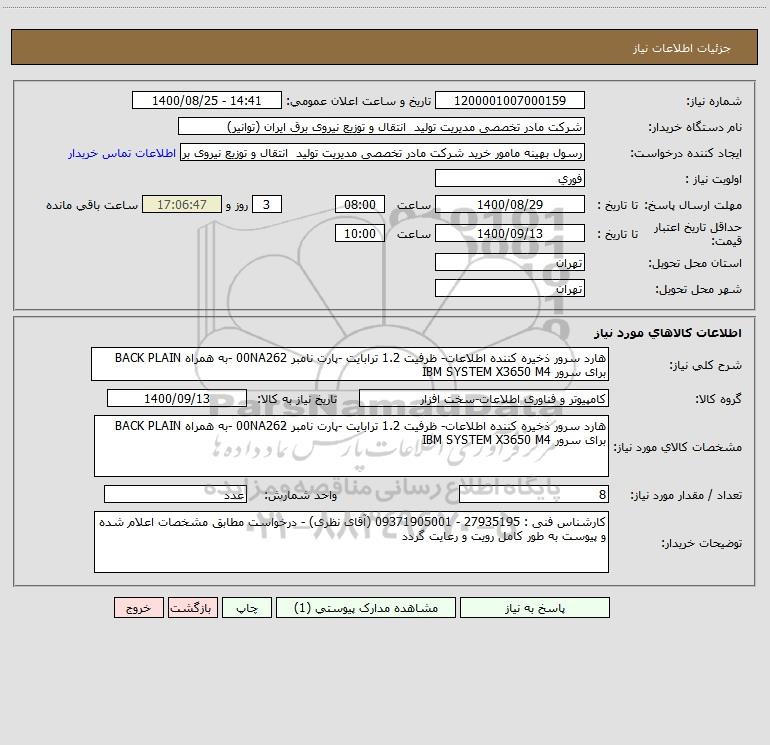Screen dimensions: 770x745
Task: Click the تعداد / مقدار مورد نیاز label
Action: (686, 496)
